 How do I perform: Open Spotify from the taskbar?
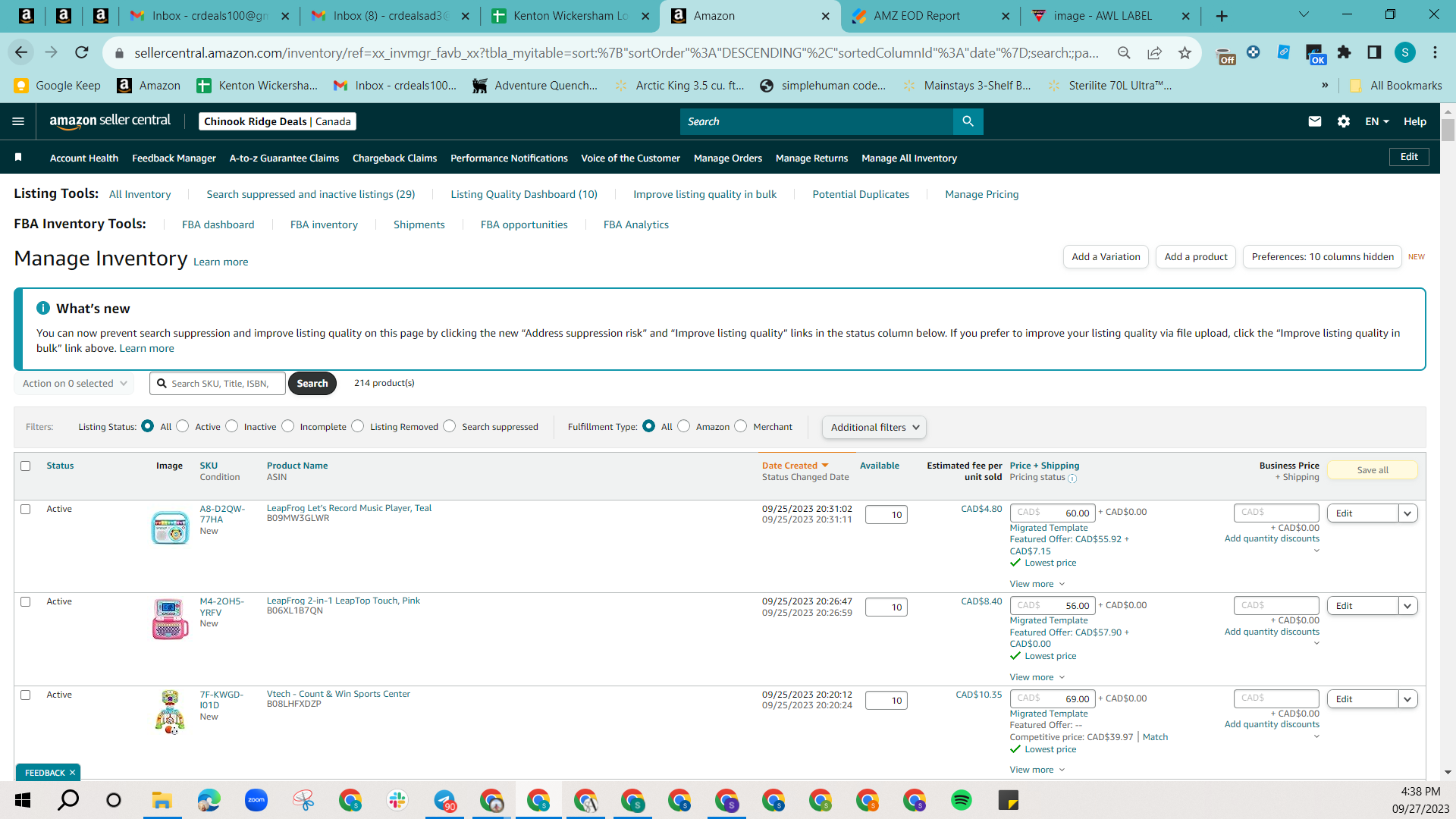(962, 800)
